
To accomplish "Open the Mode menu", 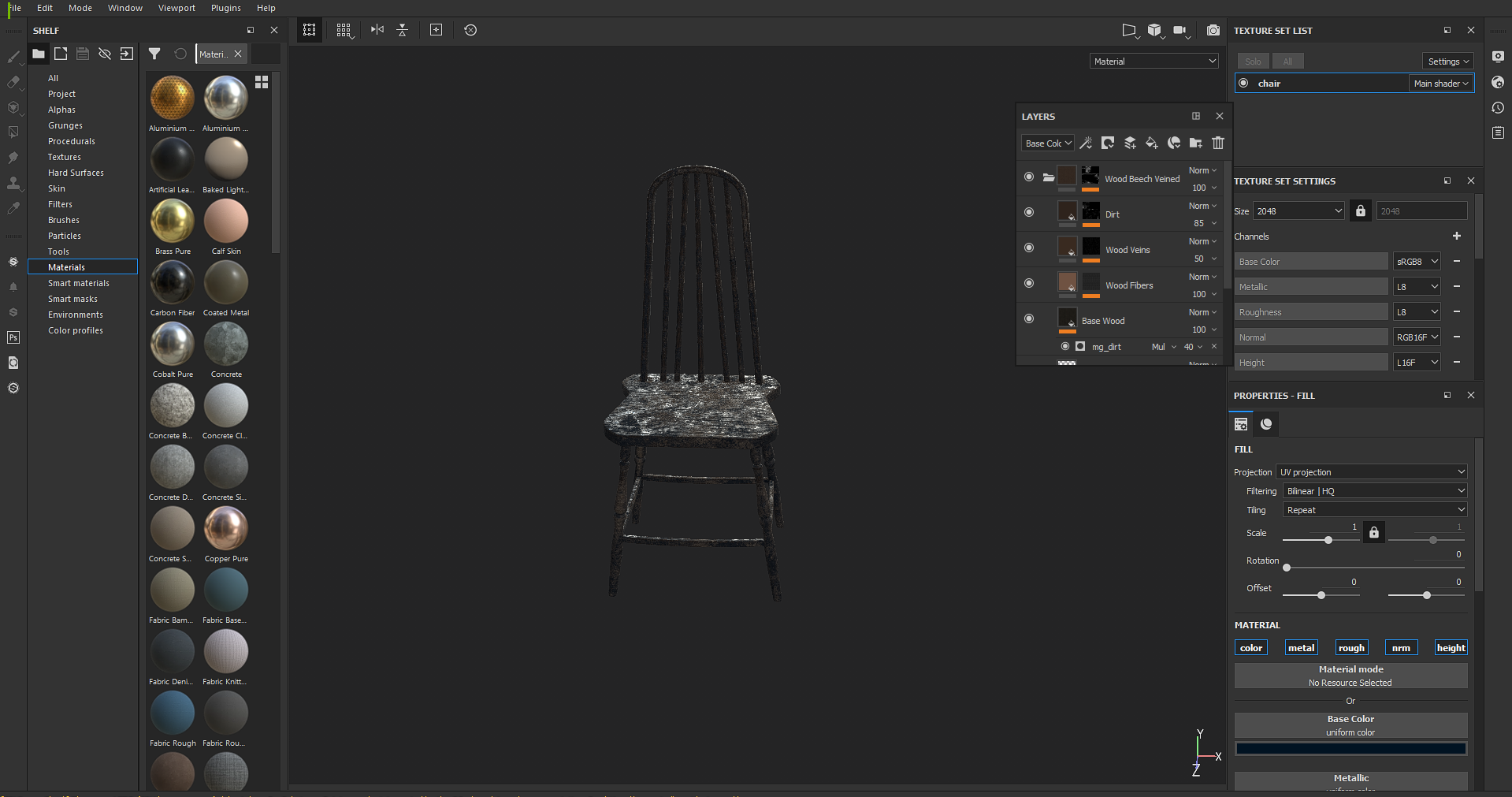I will 80,8.
